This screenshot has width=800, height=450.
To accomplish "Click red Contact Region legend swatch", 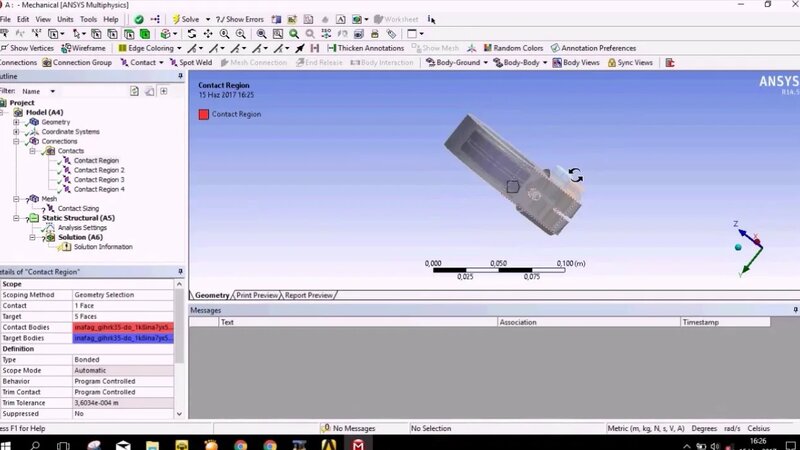I will point(204,114).
